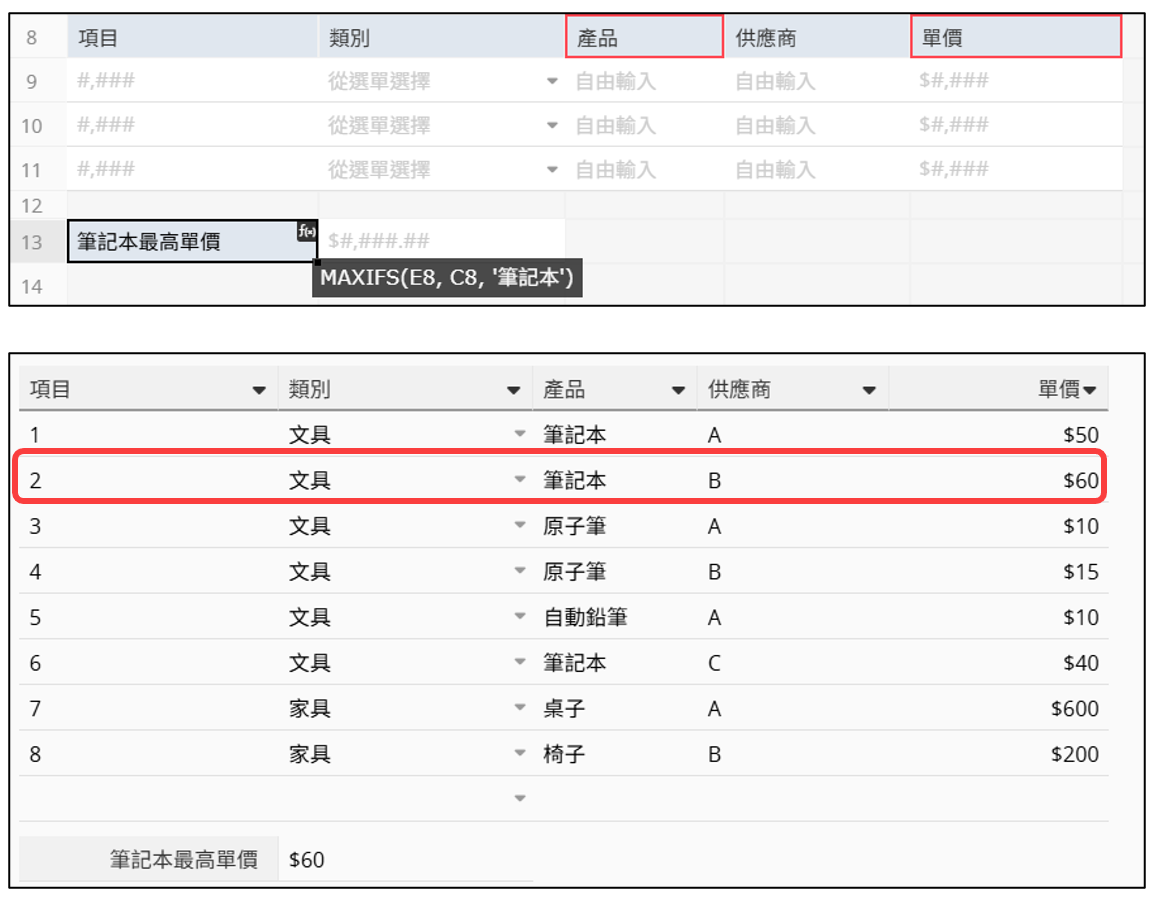Image resolution: width=1159 pixels, height=898 pixels.
Task: Click the $60 value beside bottom 筆記本最高單價
Action: 307,860
